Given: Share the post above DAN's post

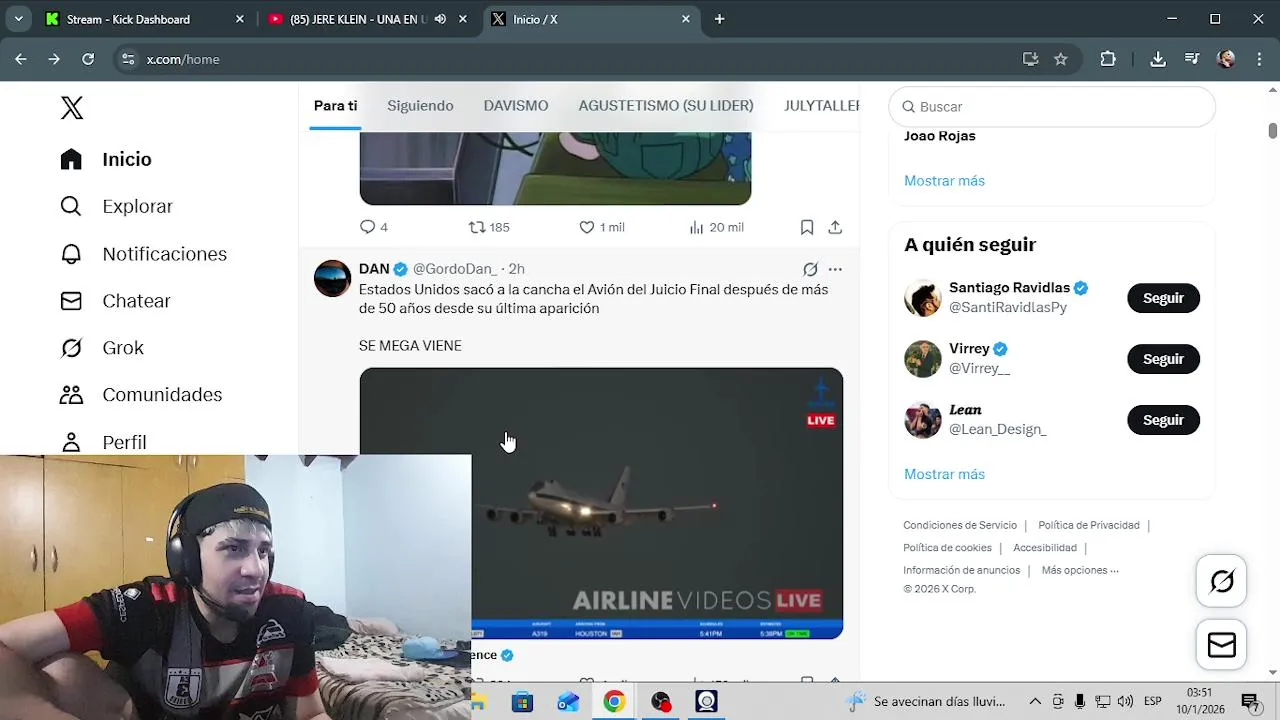Looking at the screenshot, I should pyautogui.click(x=835, y=227).
